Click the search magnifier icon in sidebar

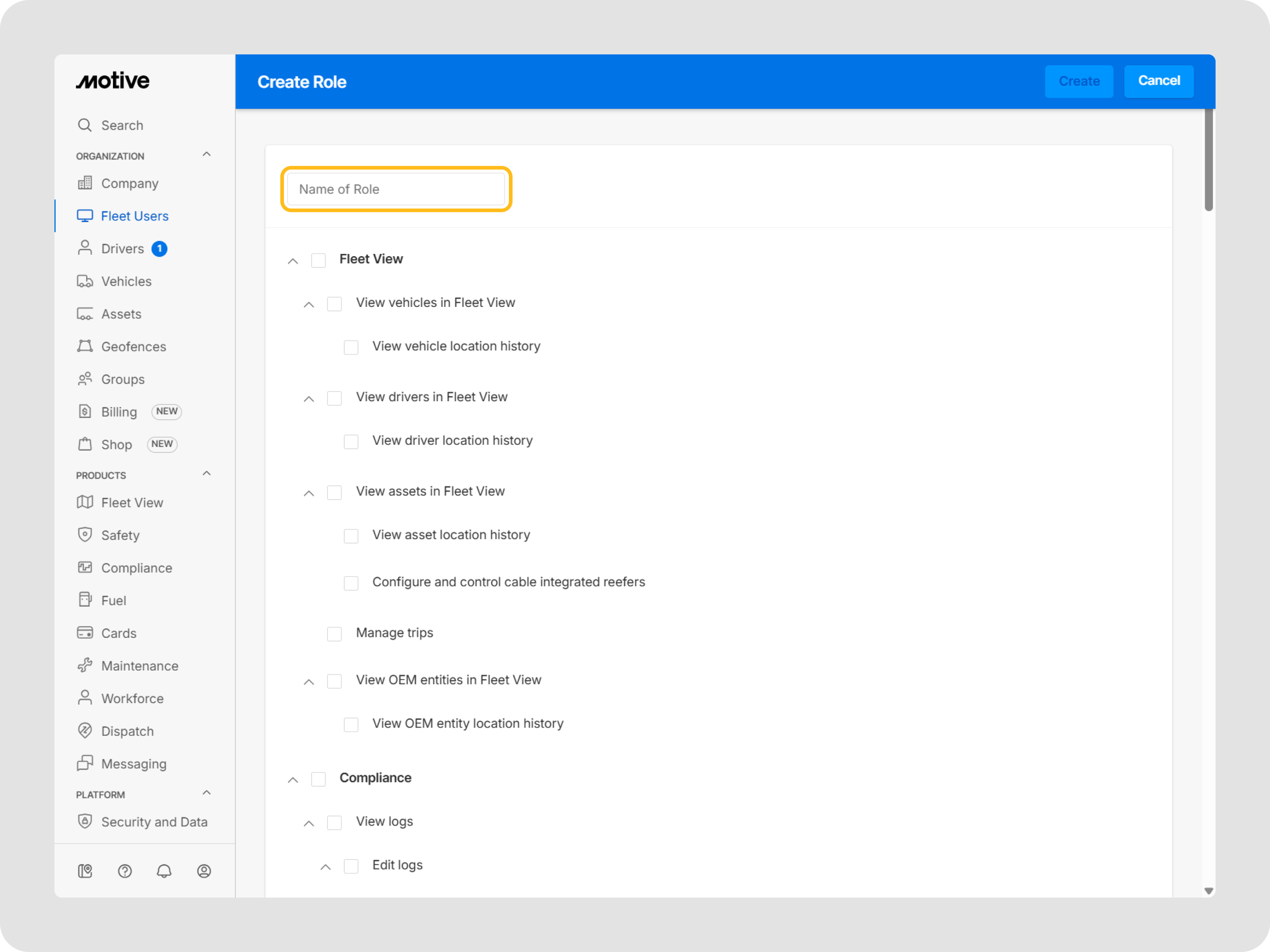[84, 125]
